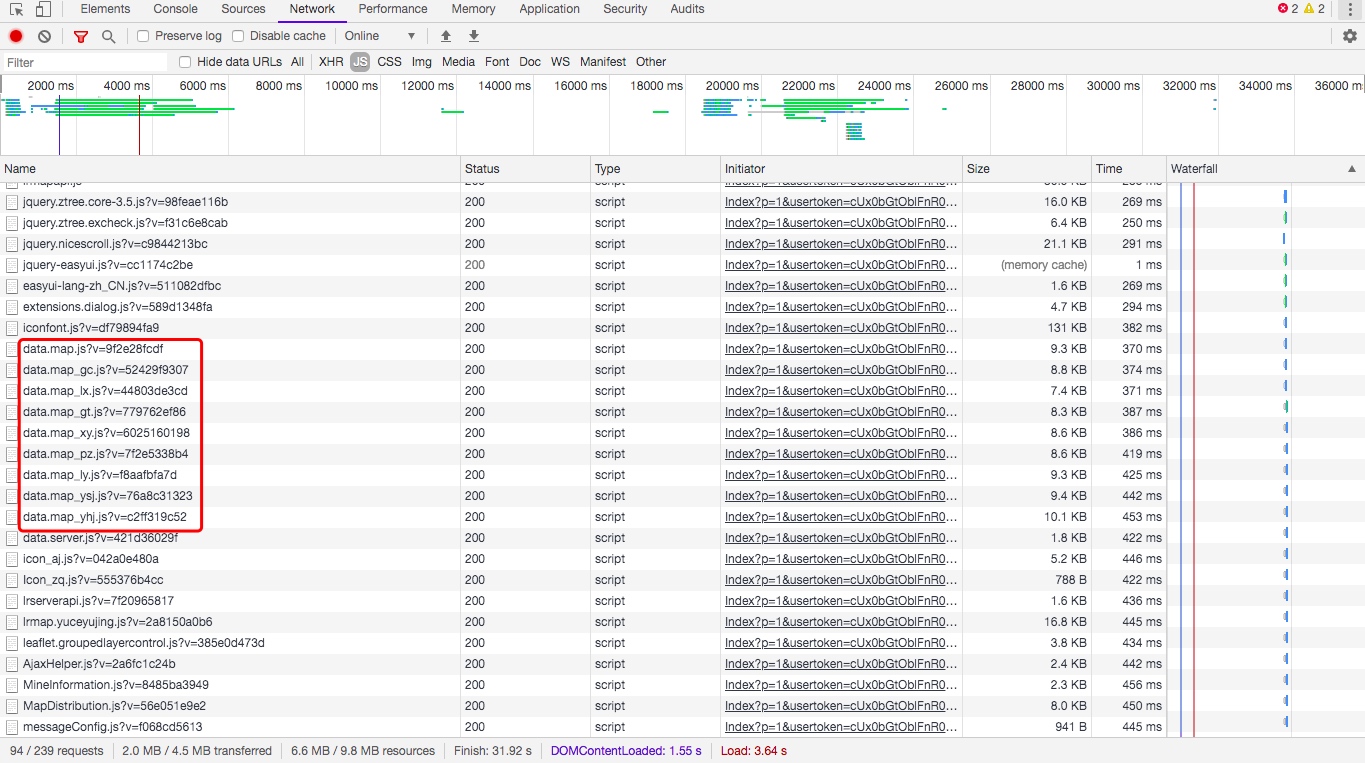Select the XHR filter type
The height and width of the screenshot is (763, 1365).
(x=331, y=62)
